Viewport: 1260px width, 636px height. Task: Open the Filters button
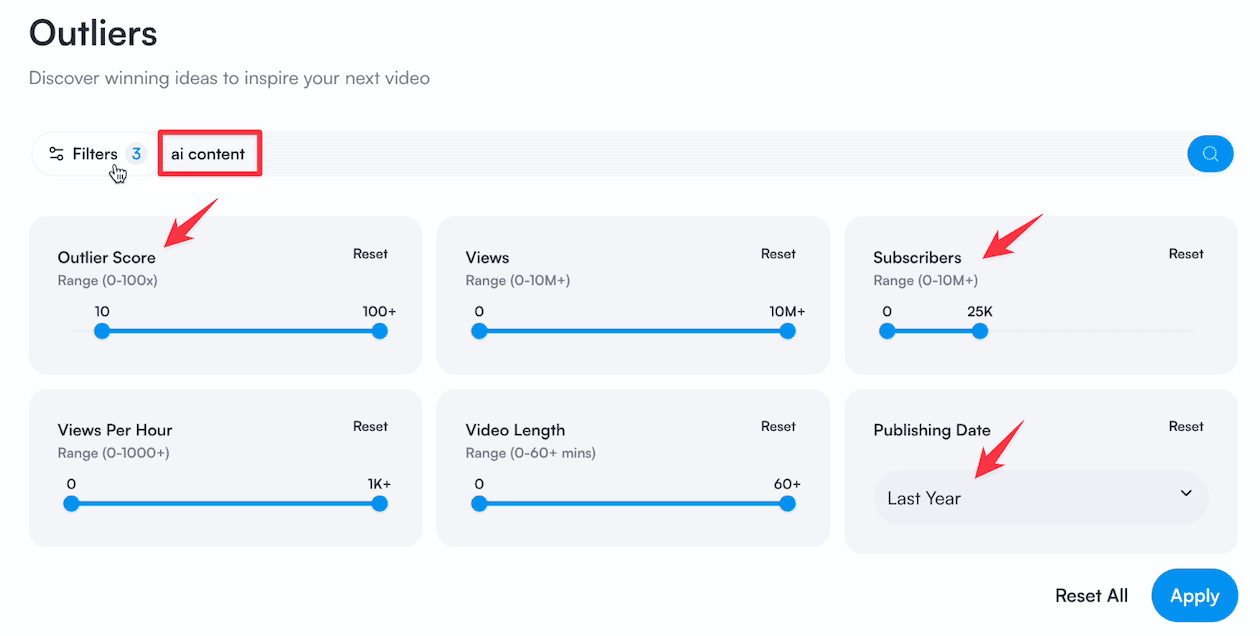96,154
